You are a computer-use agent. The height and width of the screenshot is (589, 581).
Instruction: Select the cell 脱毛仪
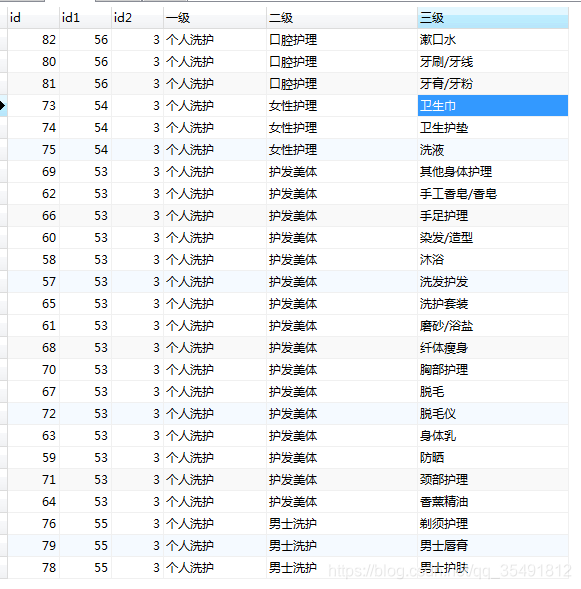tap(493, 414)
